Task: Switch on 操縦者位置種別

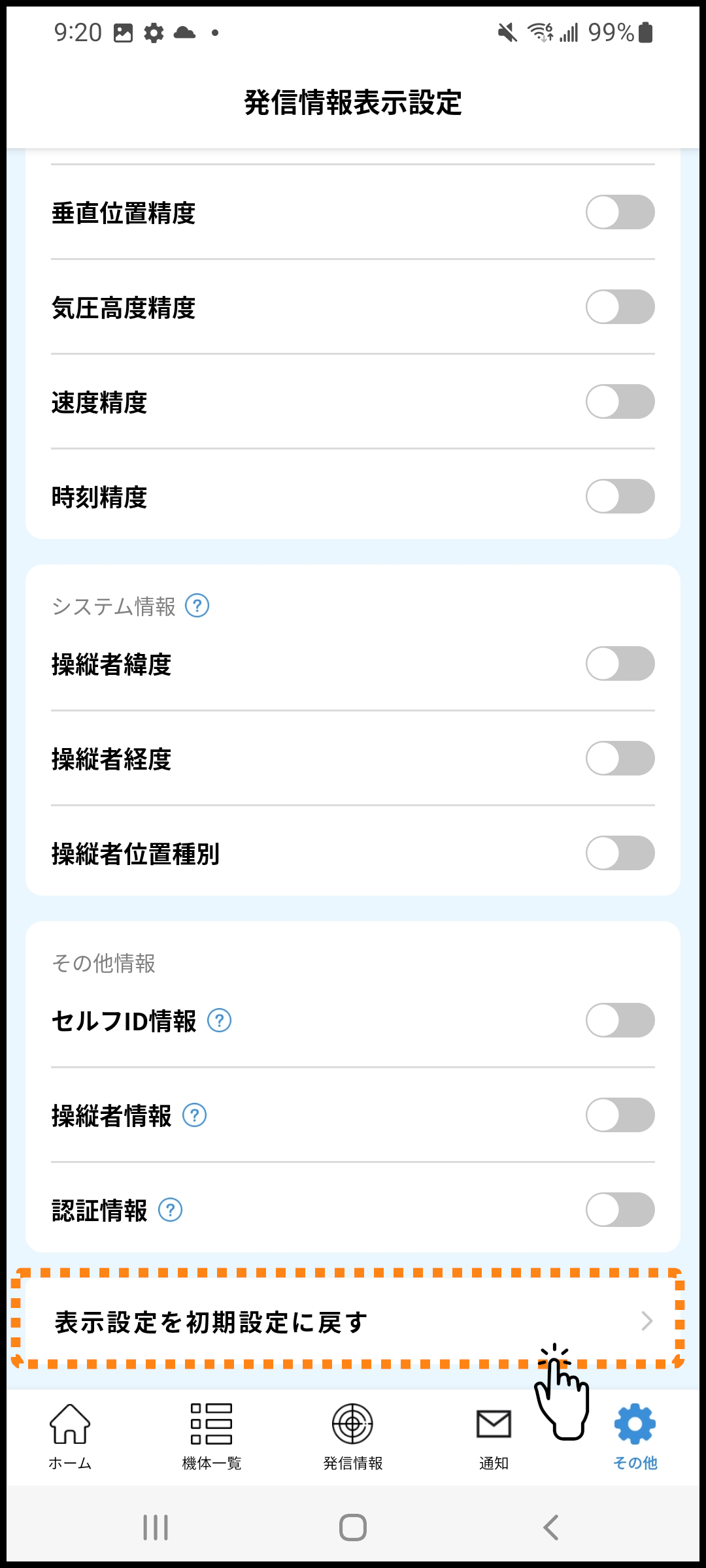Action: tap(620, 853)
